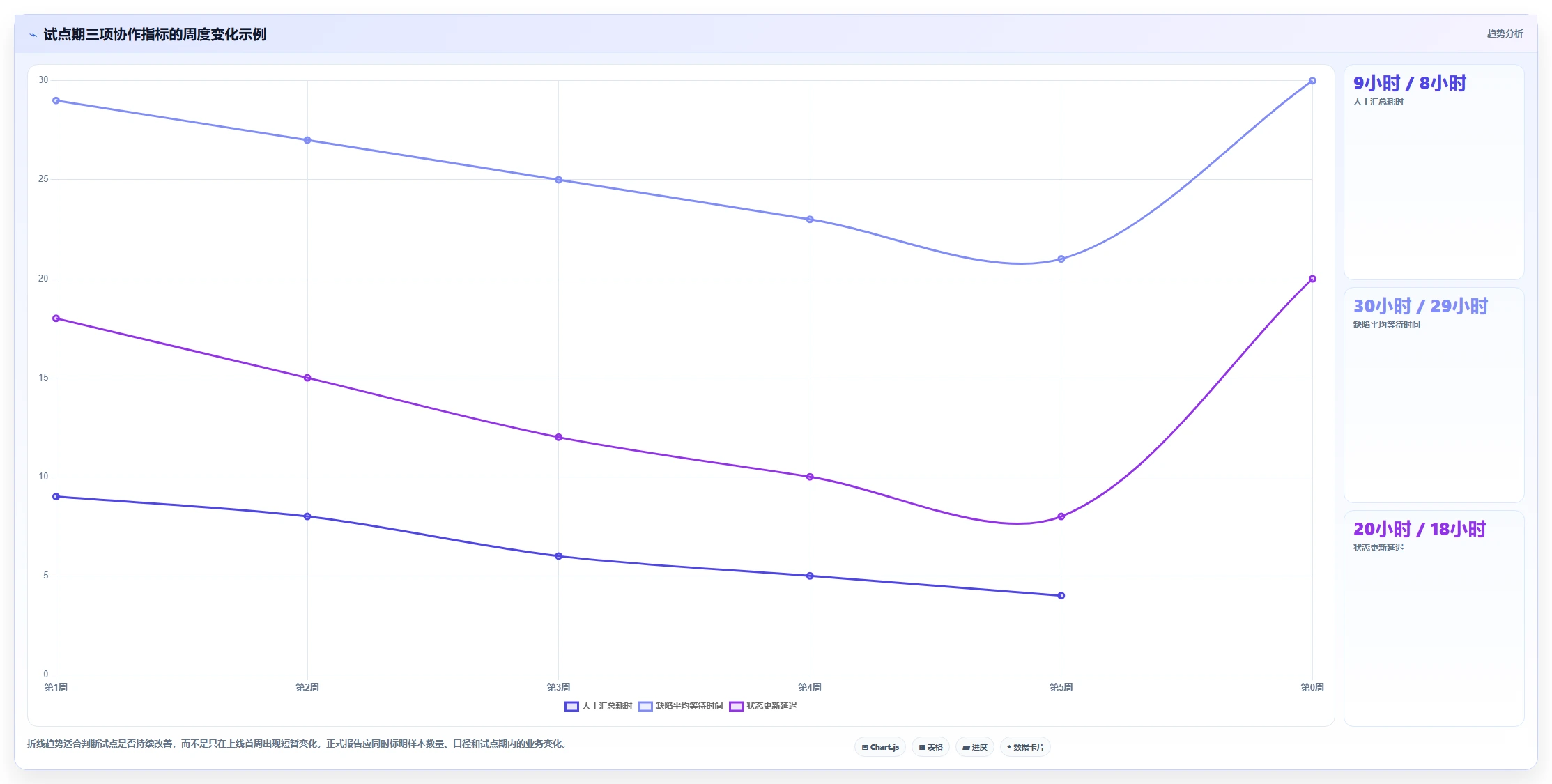Viewport: 1552px width, 784px height.
Task: Click 缺陷平均等待时间 point at 第4周 (23)
Action: point(810,220)
